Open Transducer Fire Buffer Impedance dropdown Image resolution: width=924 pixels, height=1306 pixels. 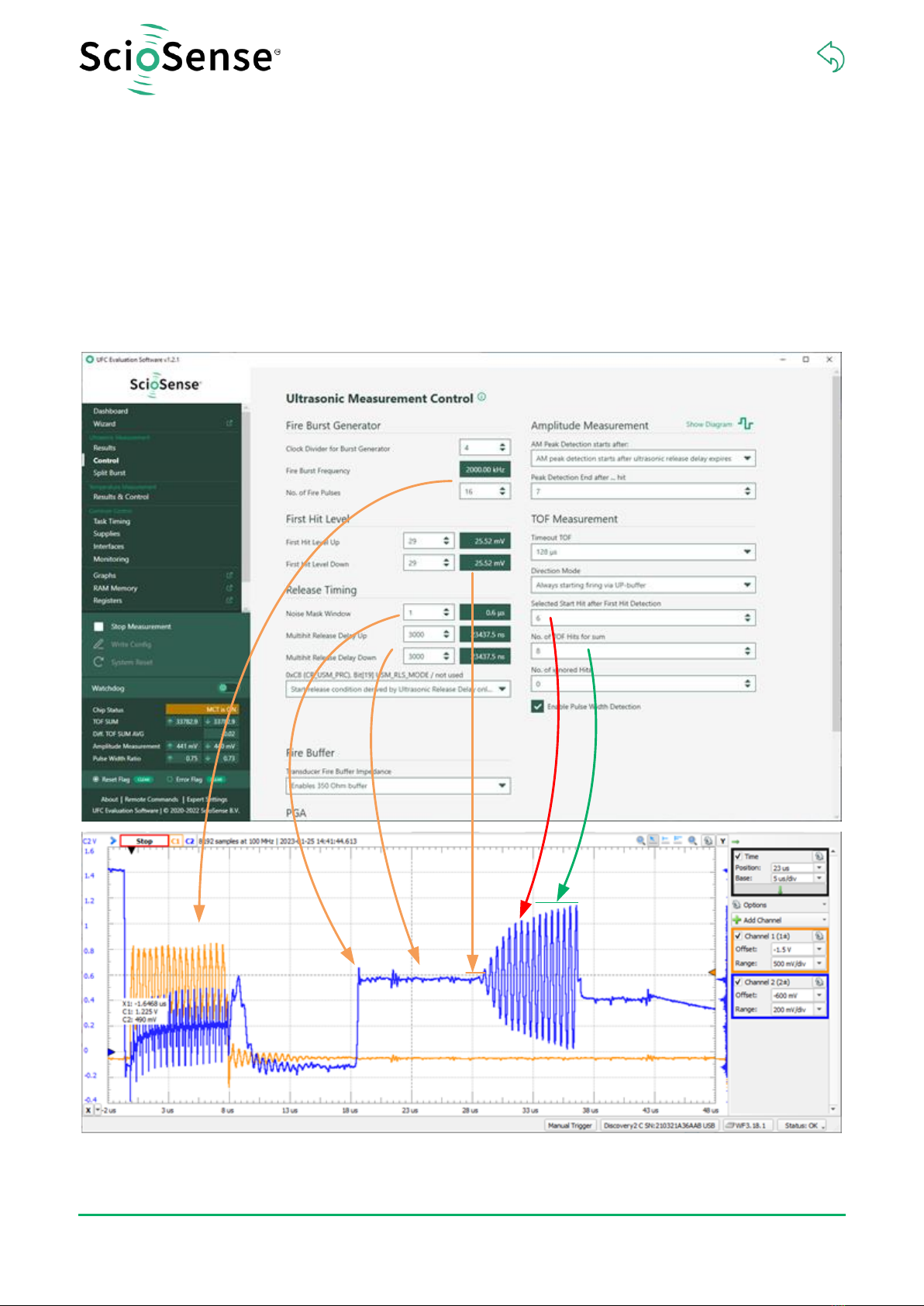pyautogui.click(x=502, y=786)
